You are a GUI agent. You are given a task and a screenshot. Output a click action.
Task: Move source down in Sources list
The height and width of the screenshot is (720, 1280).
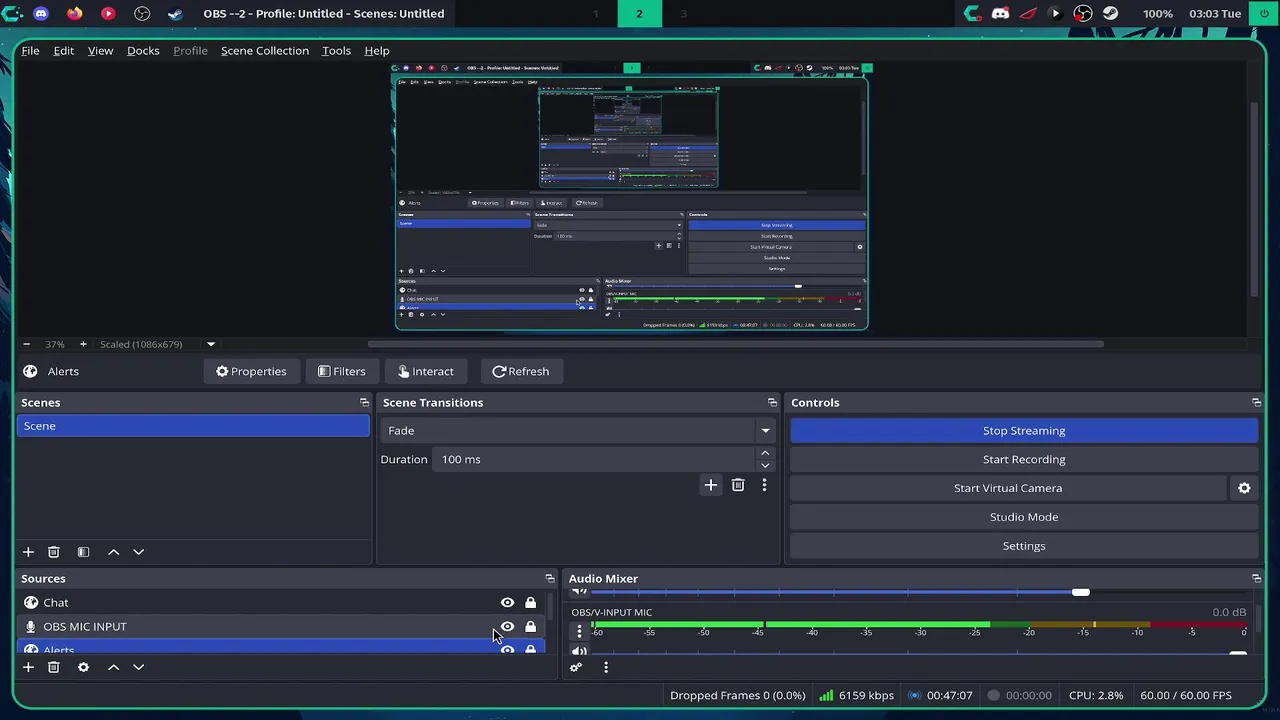pyautogui.click(x=139, y=667)
